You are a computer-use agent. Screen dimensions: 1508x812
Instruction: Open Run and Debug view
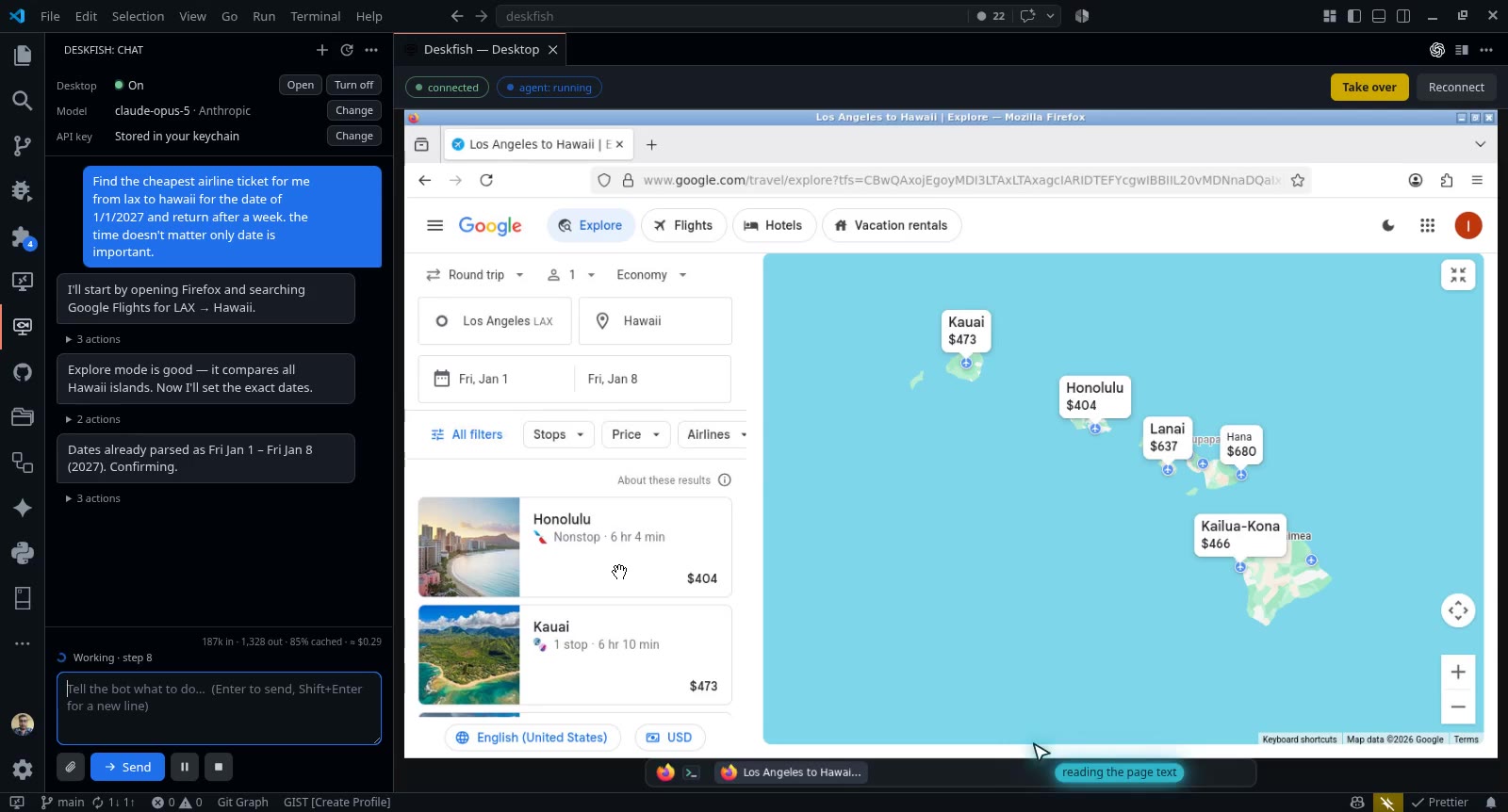pyautogui.click(x=23, y=191)
